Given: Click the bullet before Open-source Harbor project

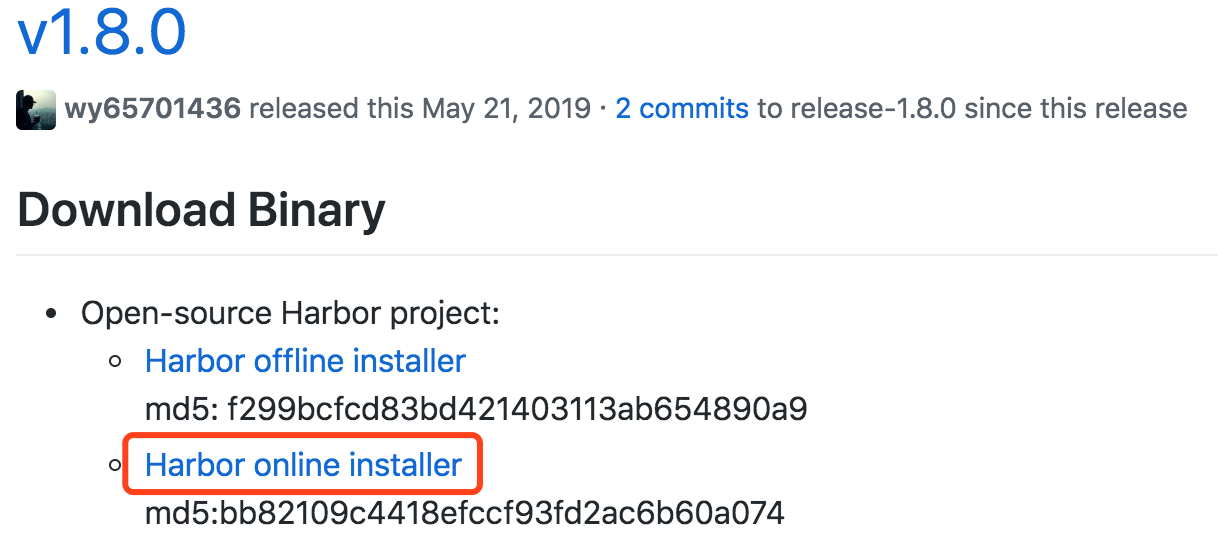Looking at the screenshot, I should point(52,315).
